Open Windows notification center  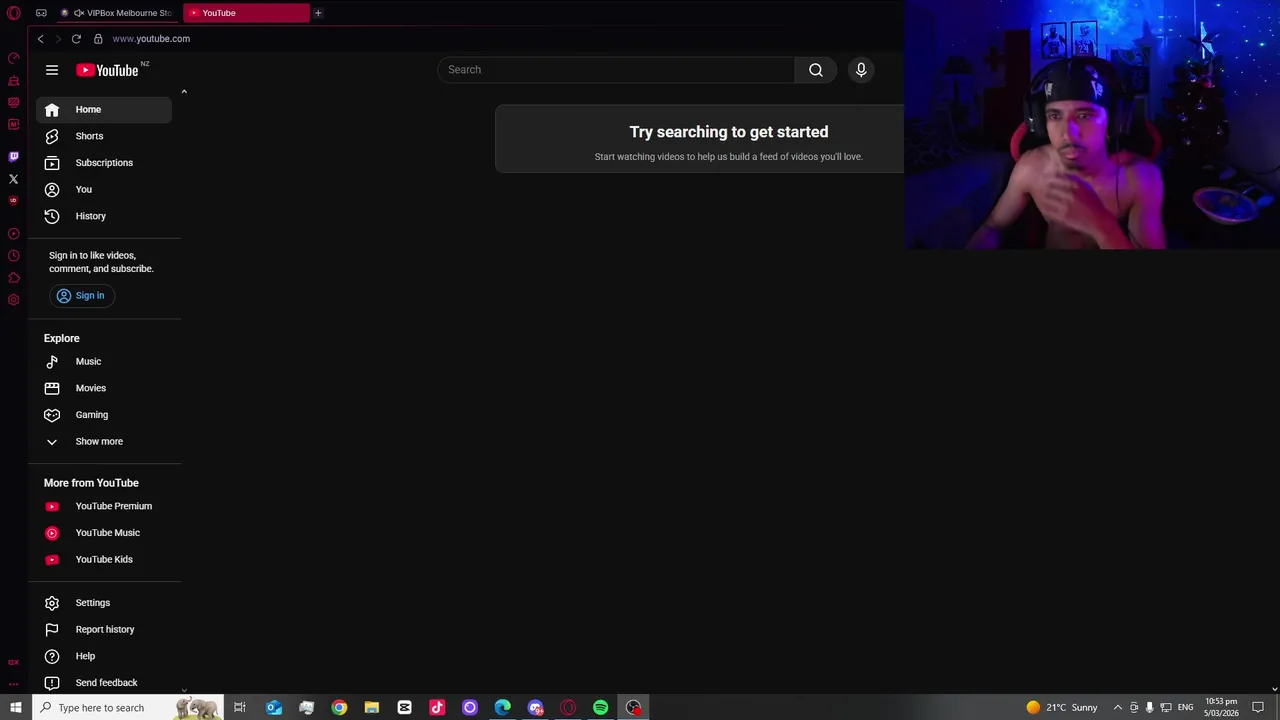(1258, 708)
